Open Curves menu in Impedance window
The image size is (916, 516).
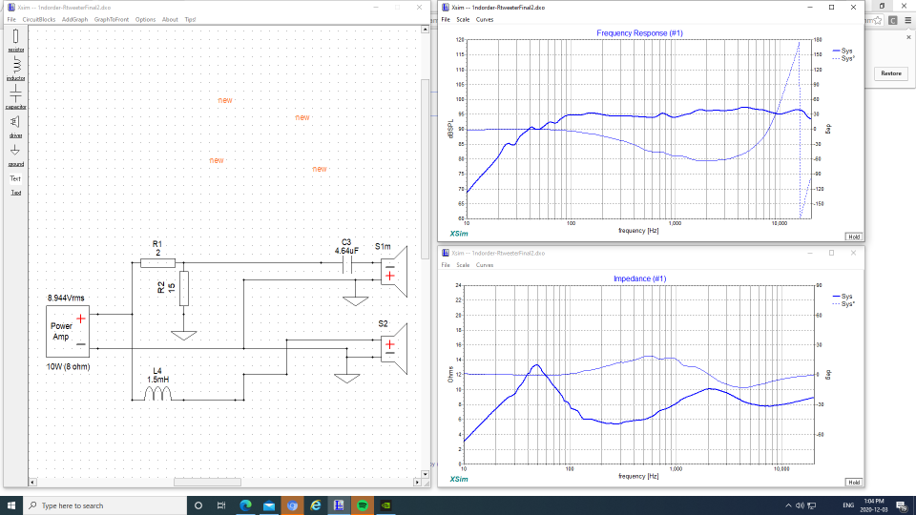point(484,265)
